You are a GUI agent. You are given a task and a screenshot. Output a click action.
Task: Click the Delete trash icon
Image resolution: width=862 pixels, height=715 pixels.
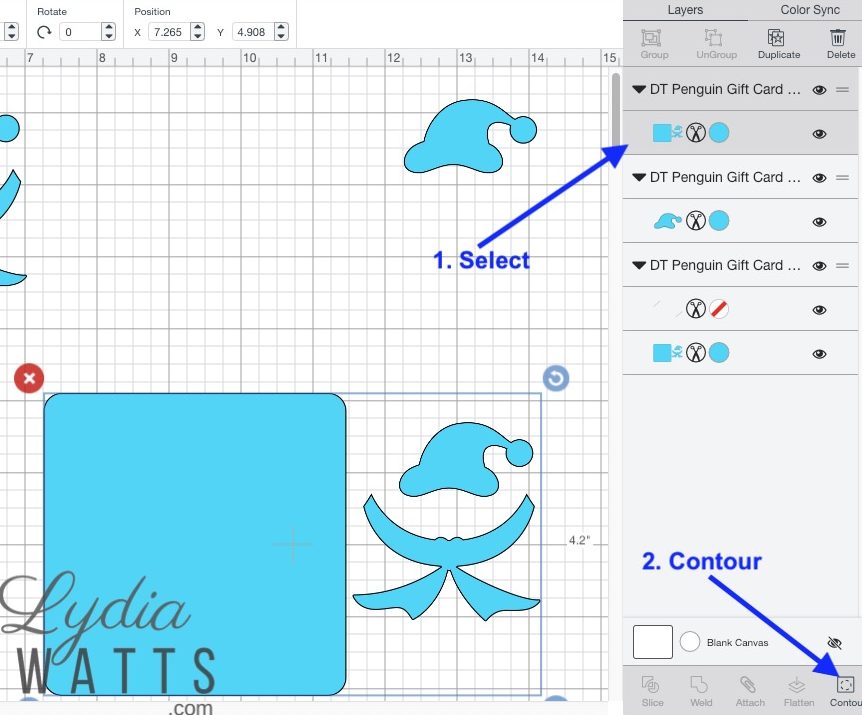tap(838, 38)
